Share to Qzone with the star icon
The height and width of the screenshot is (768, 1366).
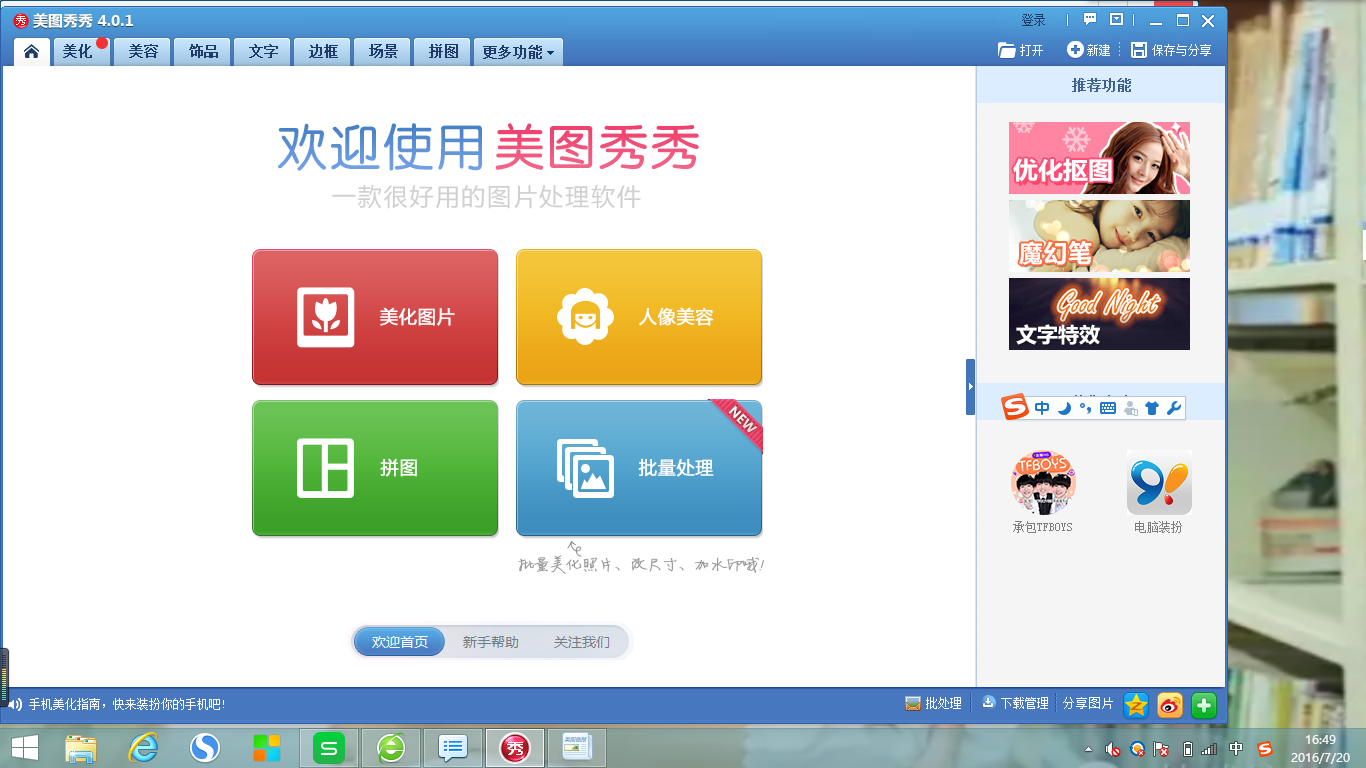[1136, 705]
